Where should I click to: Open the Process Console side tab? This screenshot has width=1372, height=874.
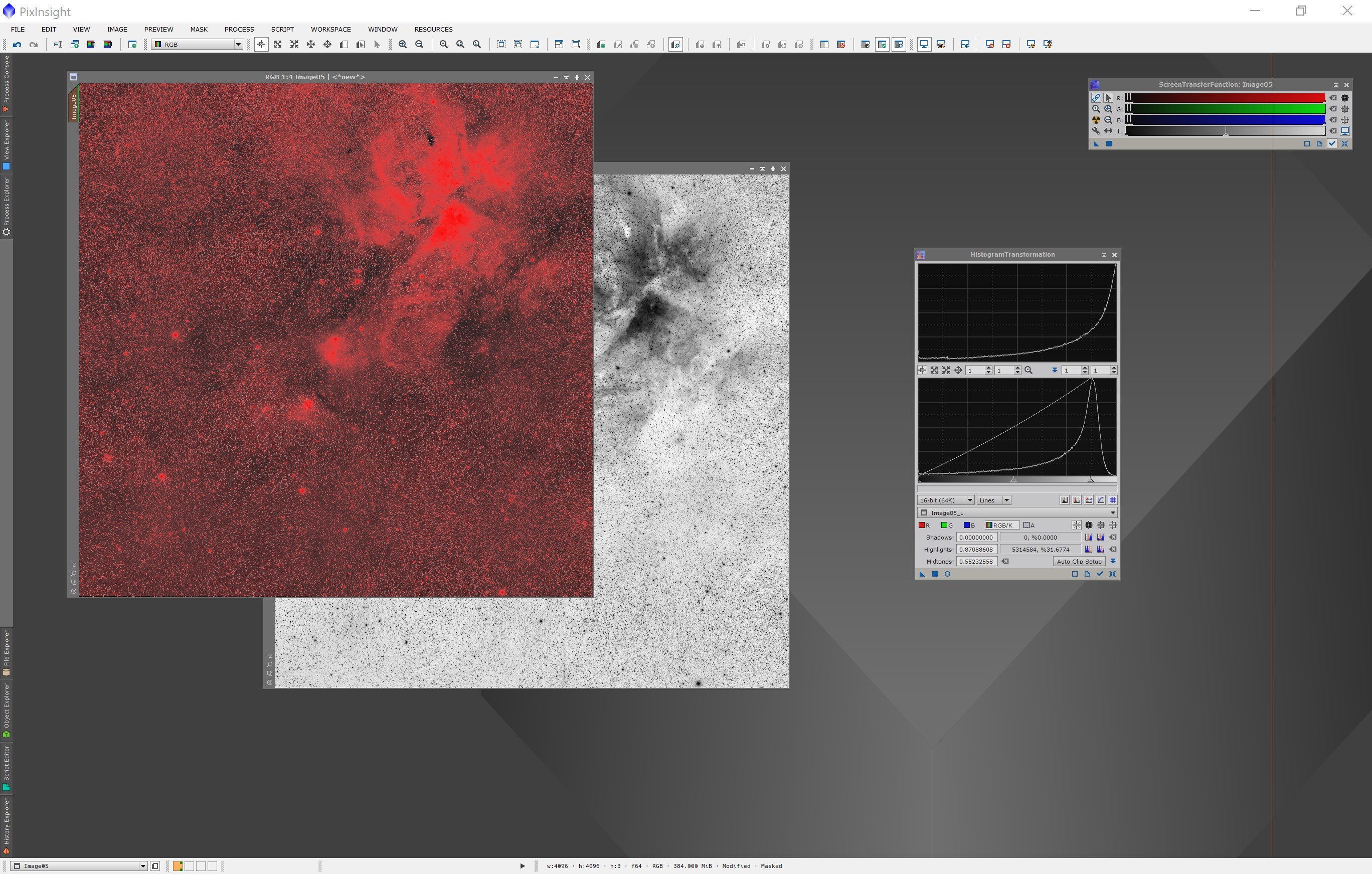point(6,84)
